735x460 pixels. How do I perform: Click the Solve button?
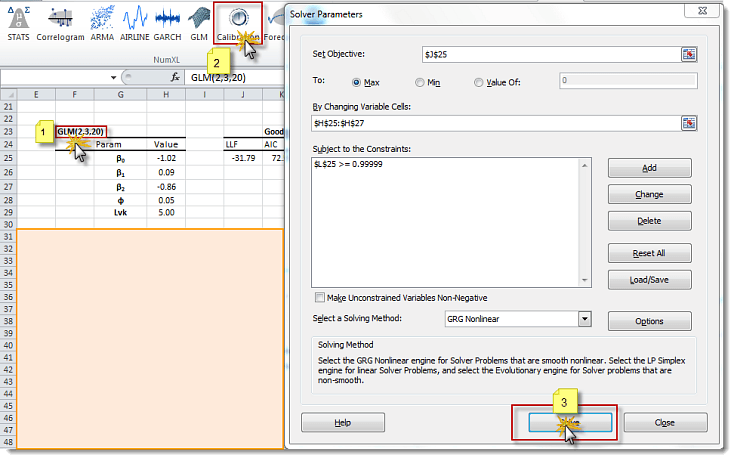(x=570, y=422)
